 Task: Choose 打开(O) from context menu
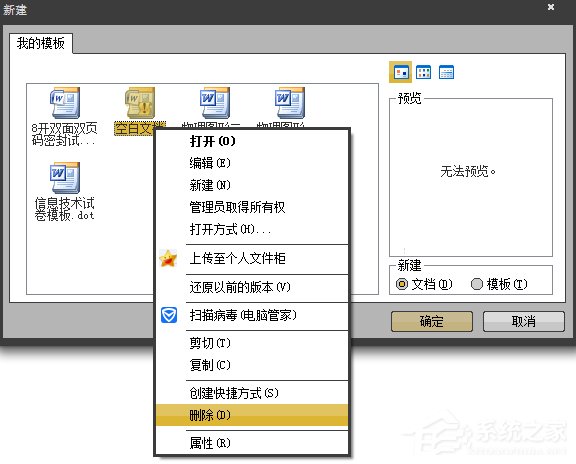click(x=252, y=141)
